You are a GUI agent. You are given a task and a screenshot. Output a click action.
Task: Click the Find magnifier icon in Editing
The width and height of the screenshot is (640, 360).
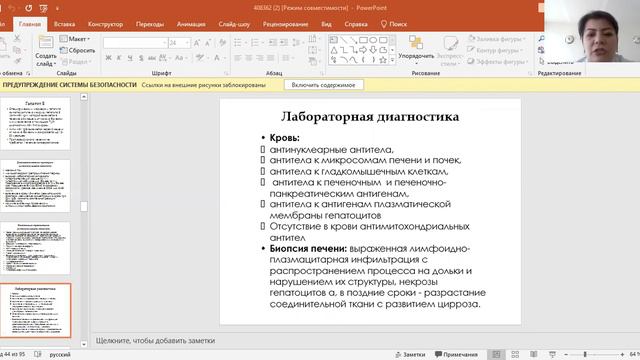pos(541,38)
